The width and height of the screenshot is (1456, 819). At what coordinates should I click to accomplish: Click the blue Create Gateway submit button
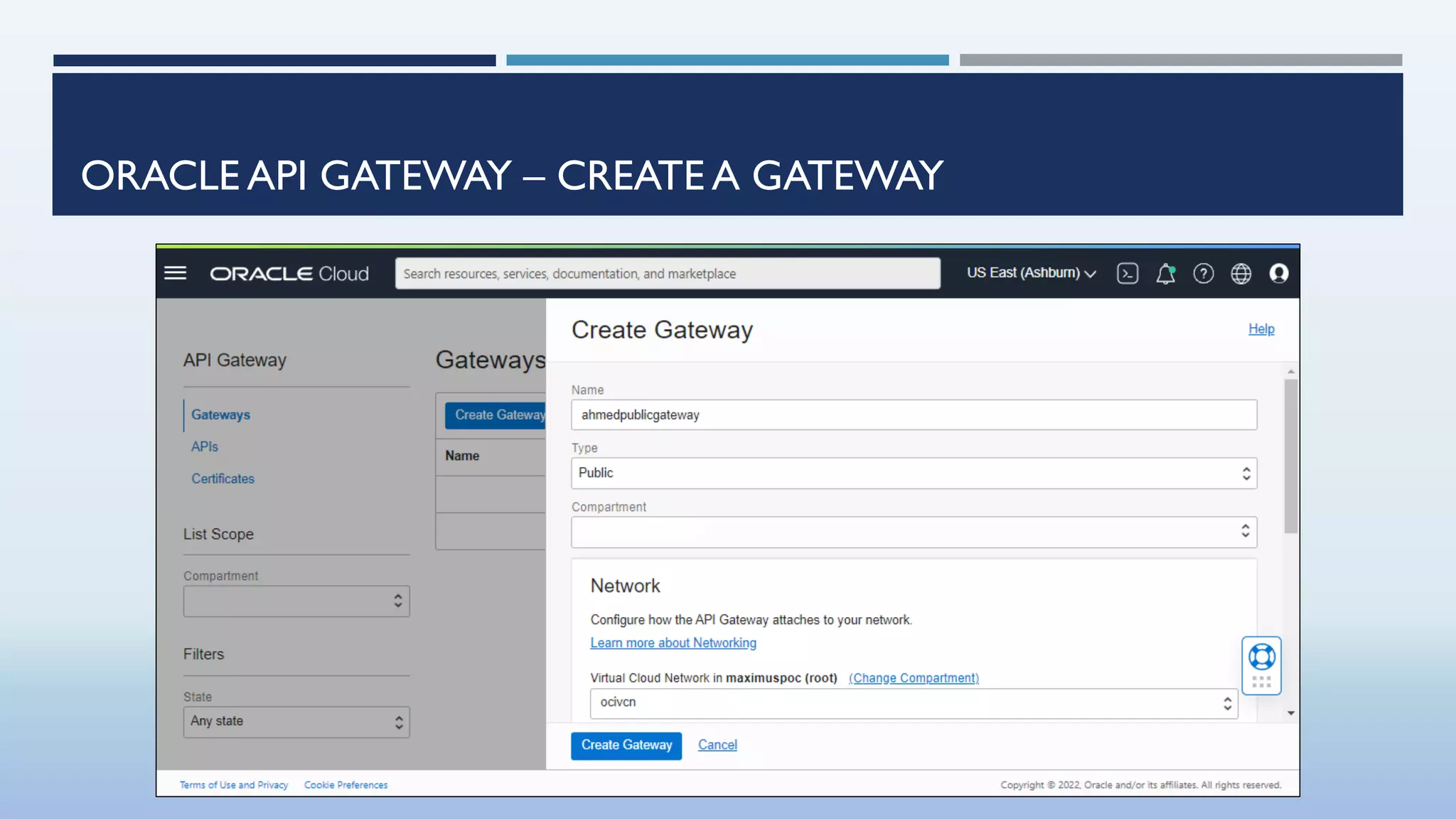626,746
